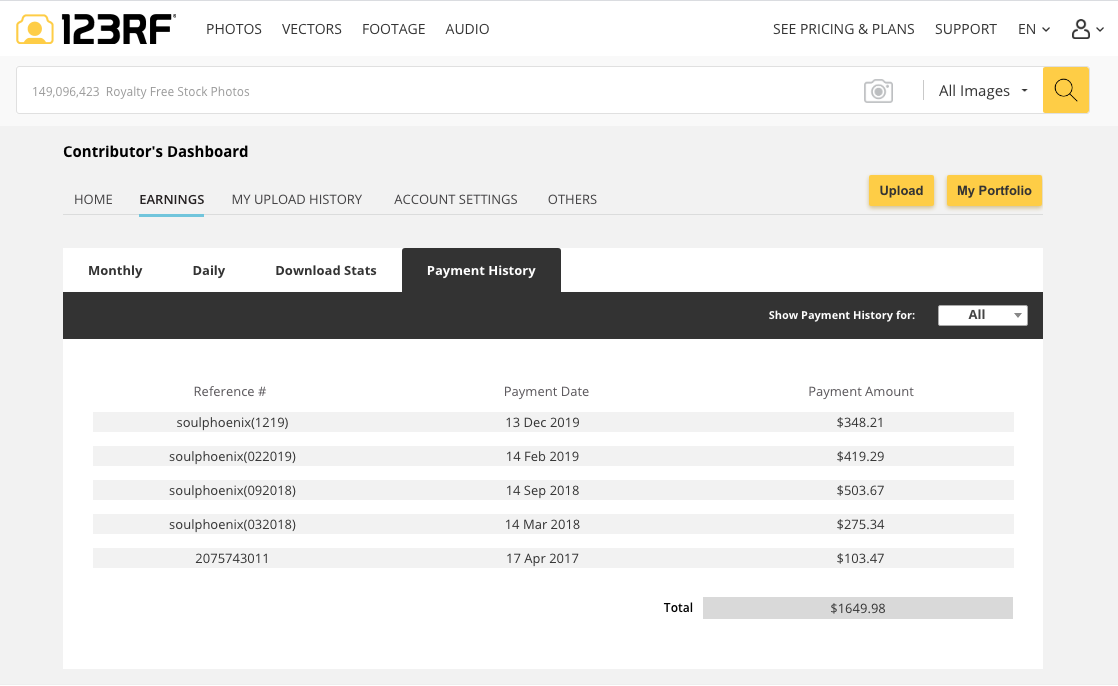
Task: Select reference soulphoenix(1219)
Action: tap(232, 422)
